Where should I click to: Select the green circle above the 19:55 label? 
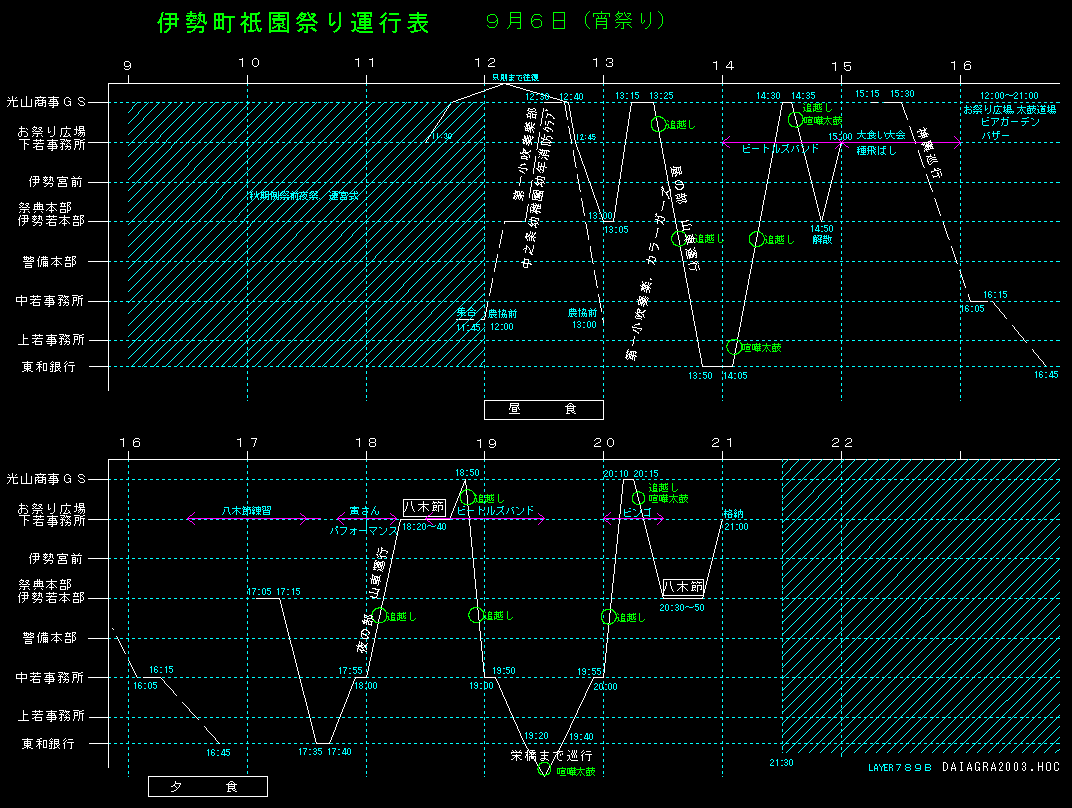coord(608,617)
